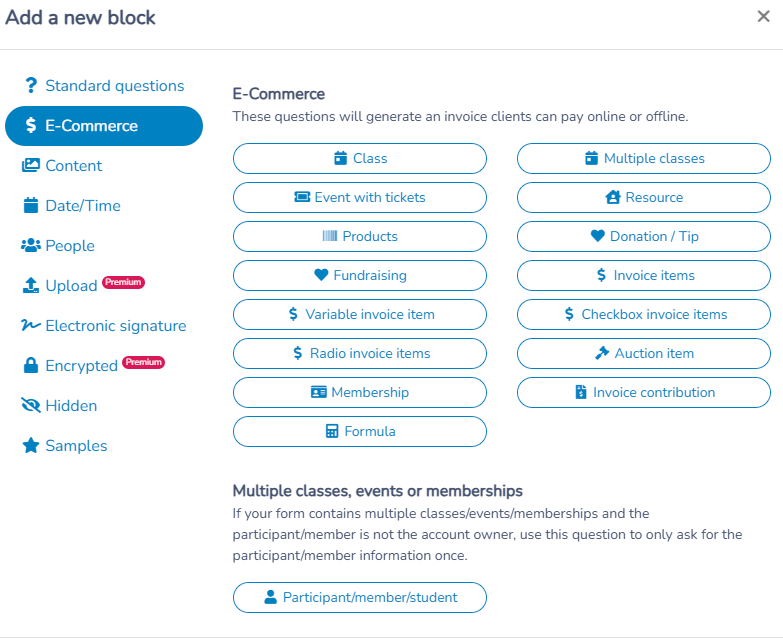Click the person icon on Participant/member/student
Image resolution: width=783 pixels, height=642 pixels.
[x=271, y=597]
